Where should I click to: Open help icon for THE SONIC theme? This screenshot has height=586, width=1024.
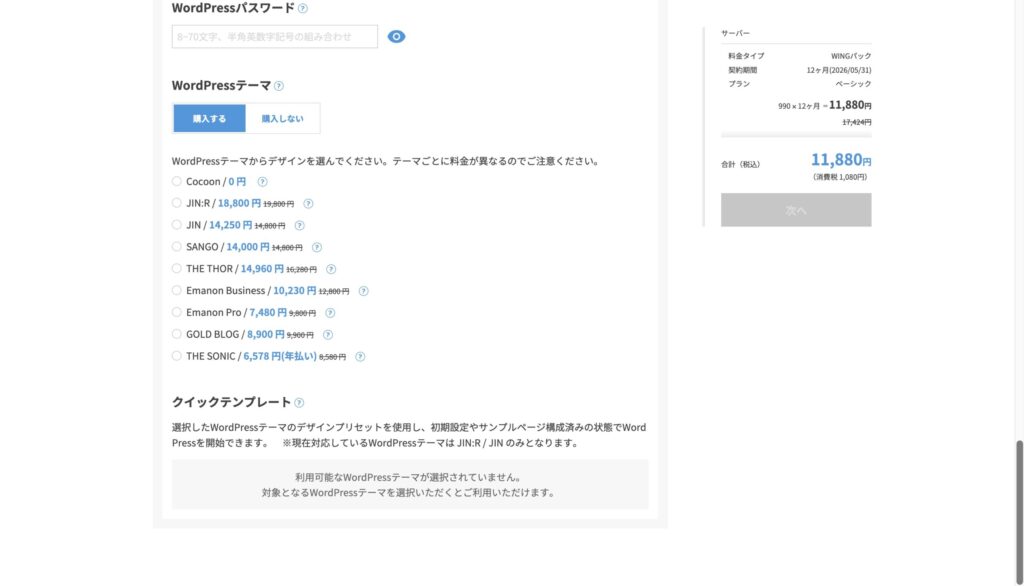(360, 357)
